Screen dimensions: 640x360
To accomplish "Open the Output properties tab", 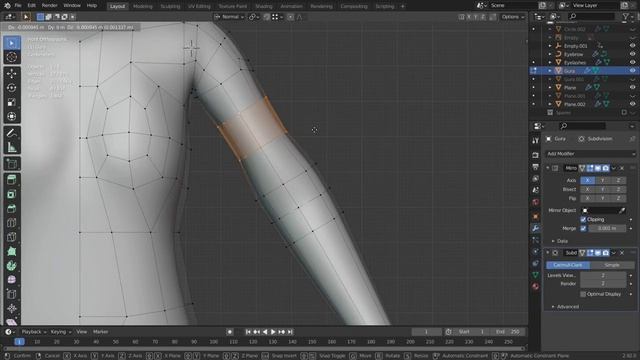I will pos(535,167).
